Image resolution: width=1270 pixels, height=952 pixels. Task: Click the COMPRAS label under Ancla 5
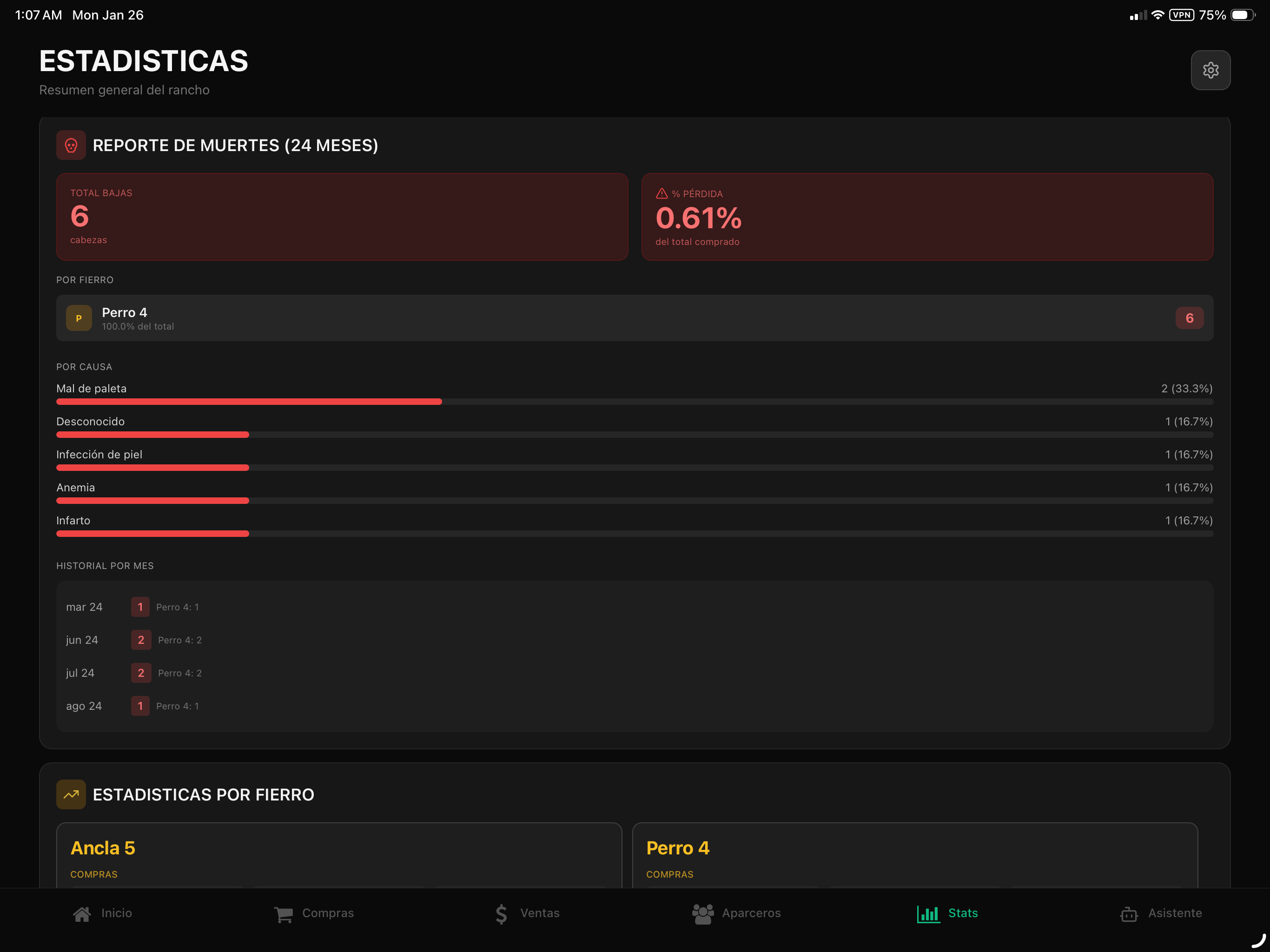(x=93, y=874)
